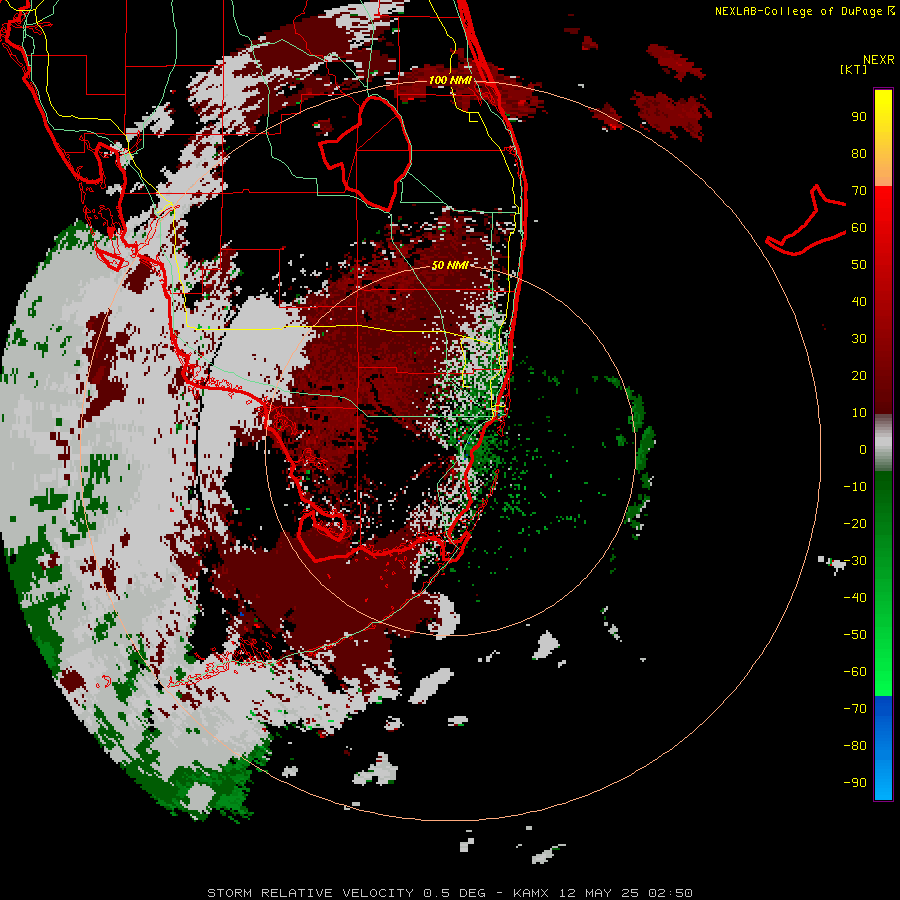Click the -10 value on velocity scale

855,487
